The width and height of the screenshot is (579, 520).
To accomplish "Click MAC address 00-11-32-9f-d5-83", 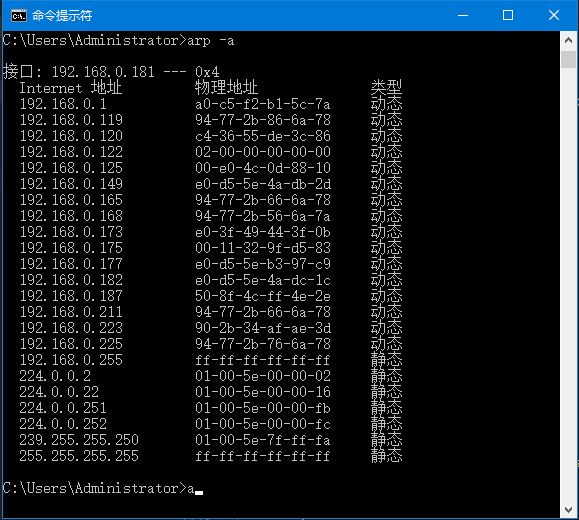I will (x=263, y=248).
